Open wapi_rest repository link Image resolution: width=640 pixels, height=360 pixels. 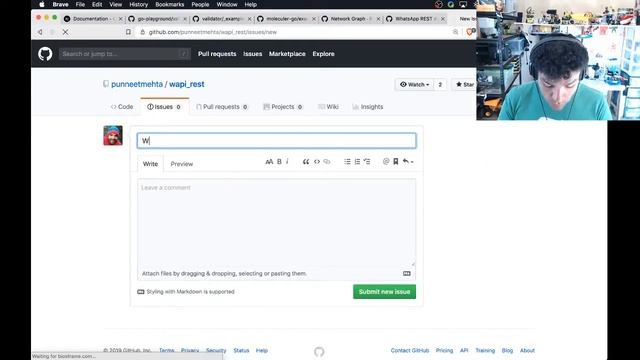point(187,84)
